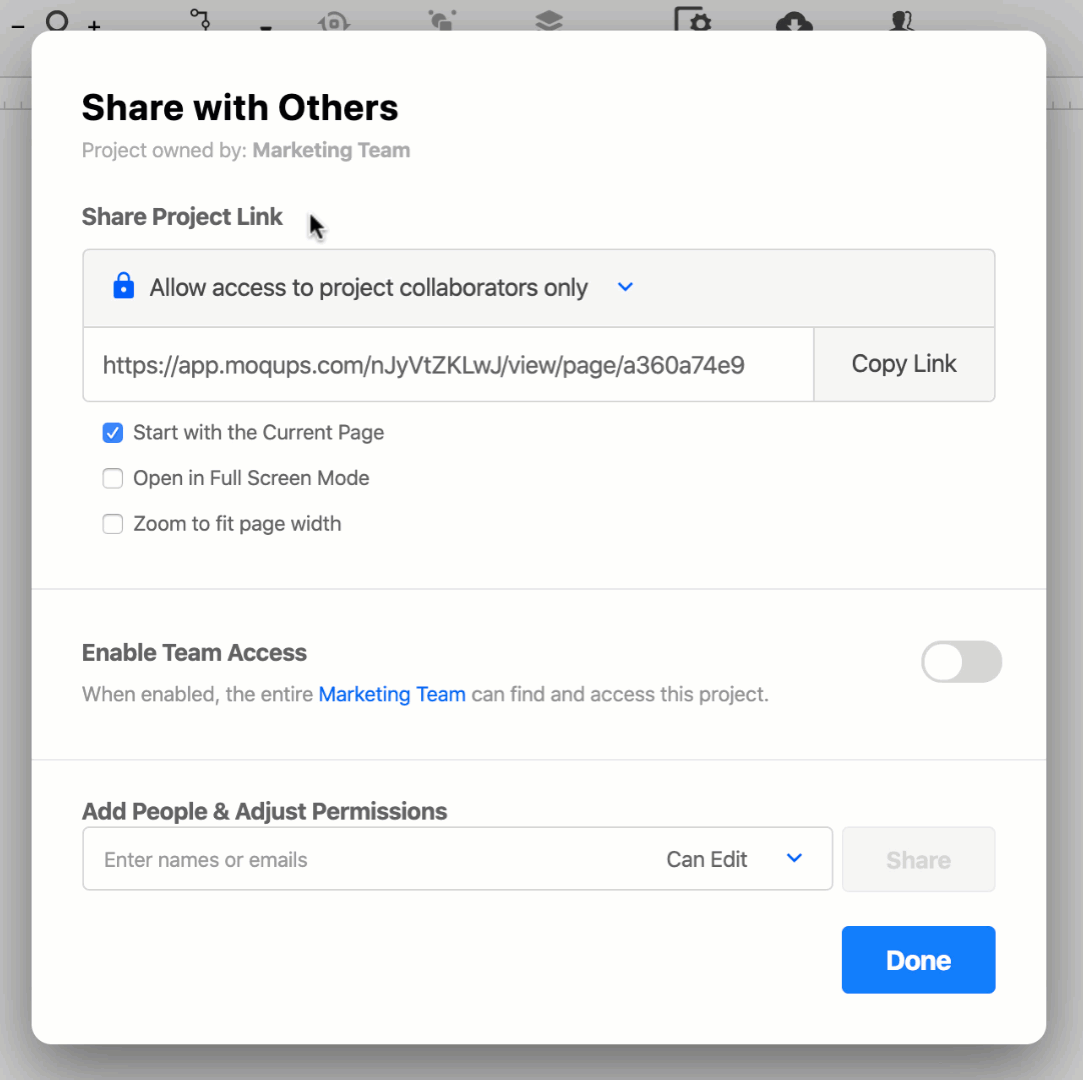
Task: Open the Can Edit permissions dropdown
Action: pos(738,859)
